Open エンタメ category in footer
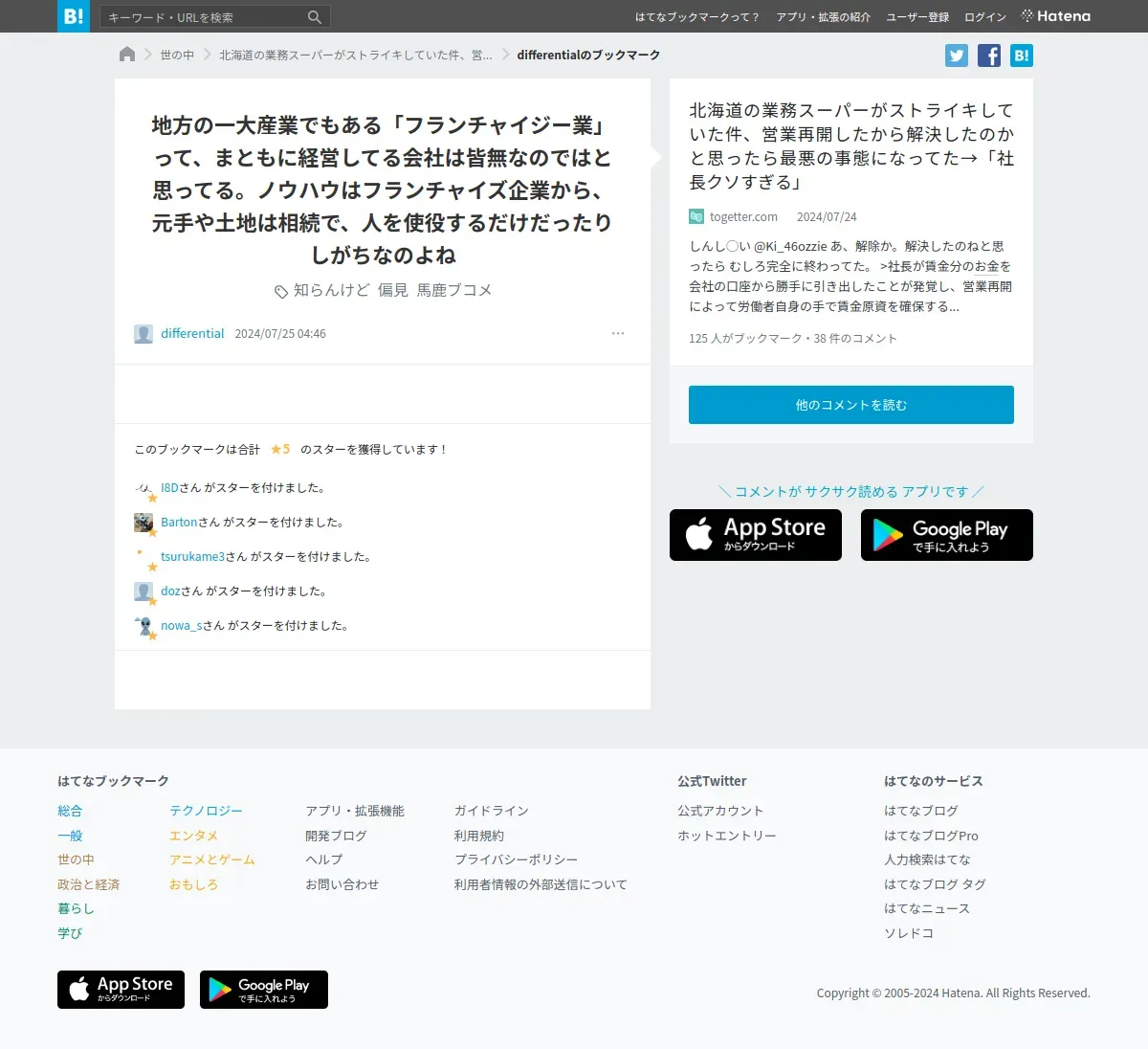This screenshot has width=1148, height=1049. pyautogui.click(x=193, y=836)
